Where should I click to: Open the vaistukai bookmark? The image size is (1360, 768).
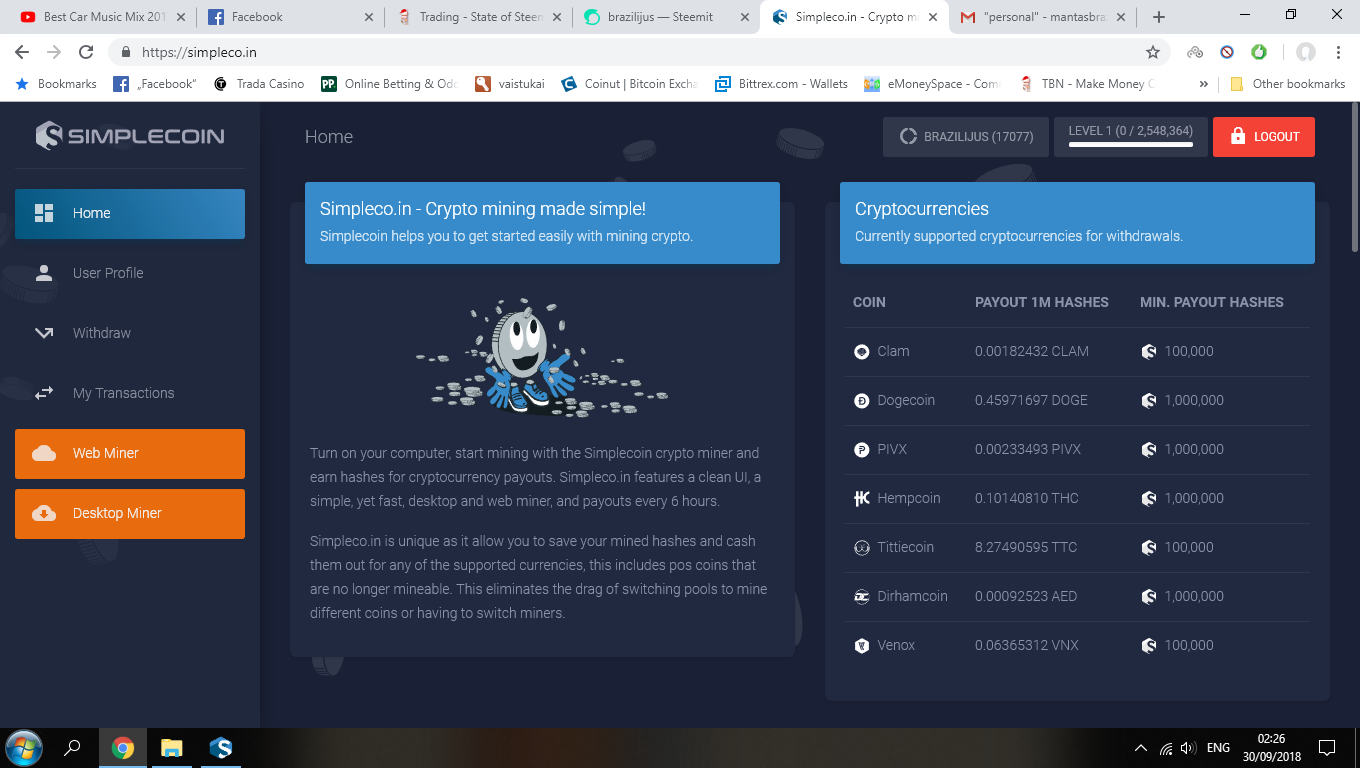tap(510, 84)
